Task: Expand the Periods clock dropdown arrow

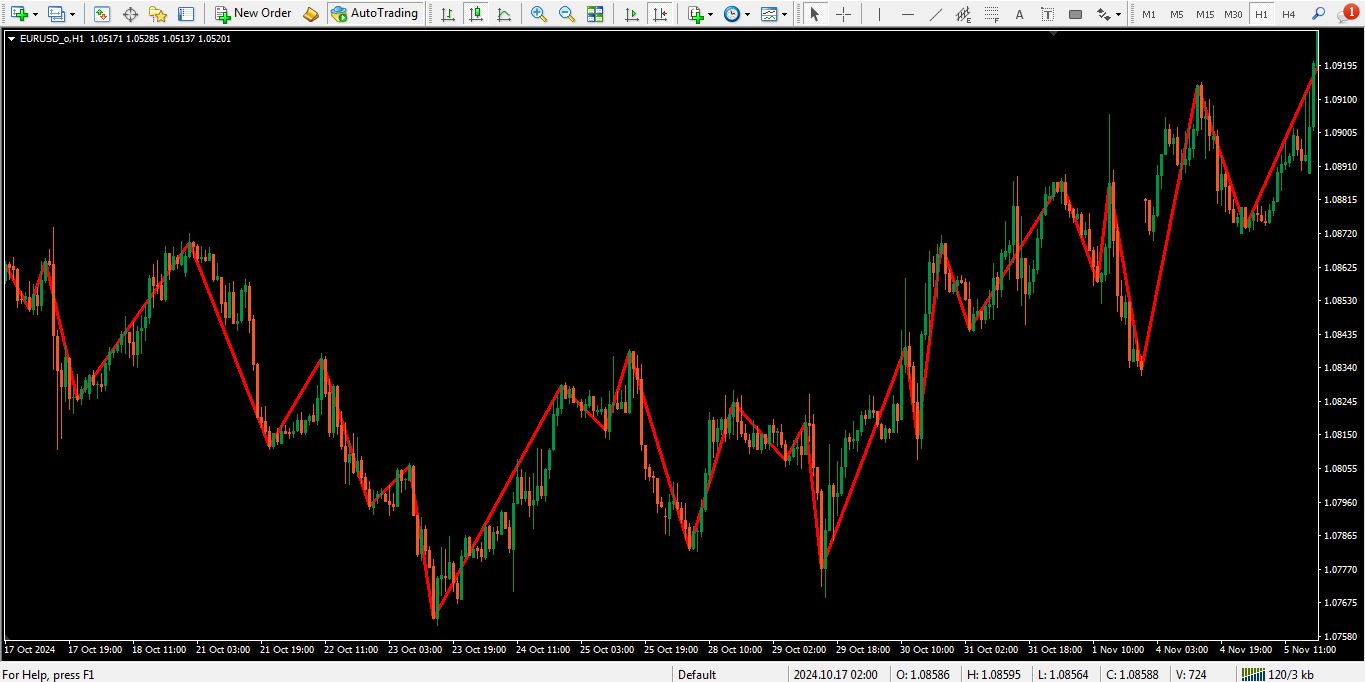Action: coord(747,15)
